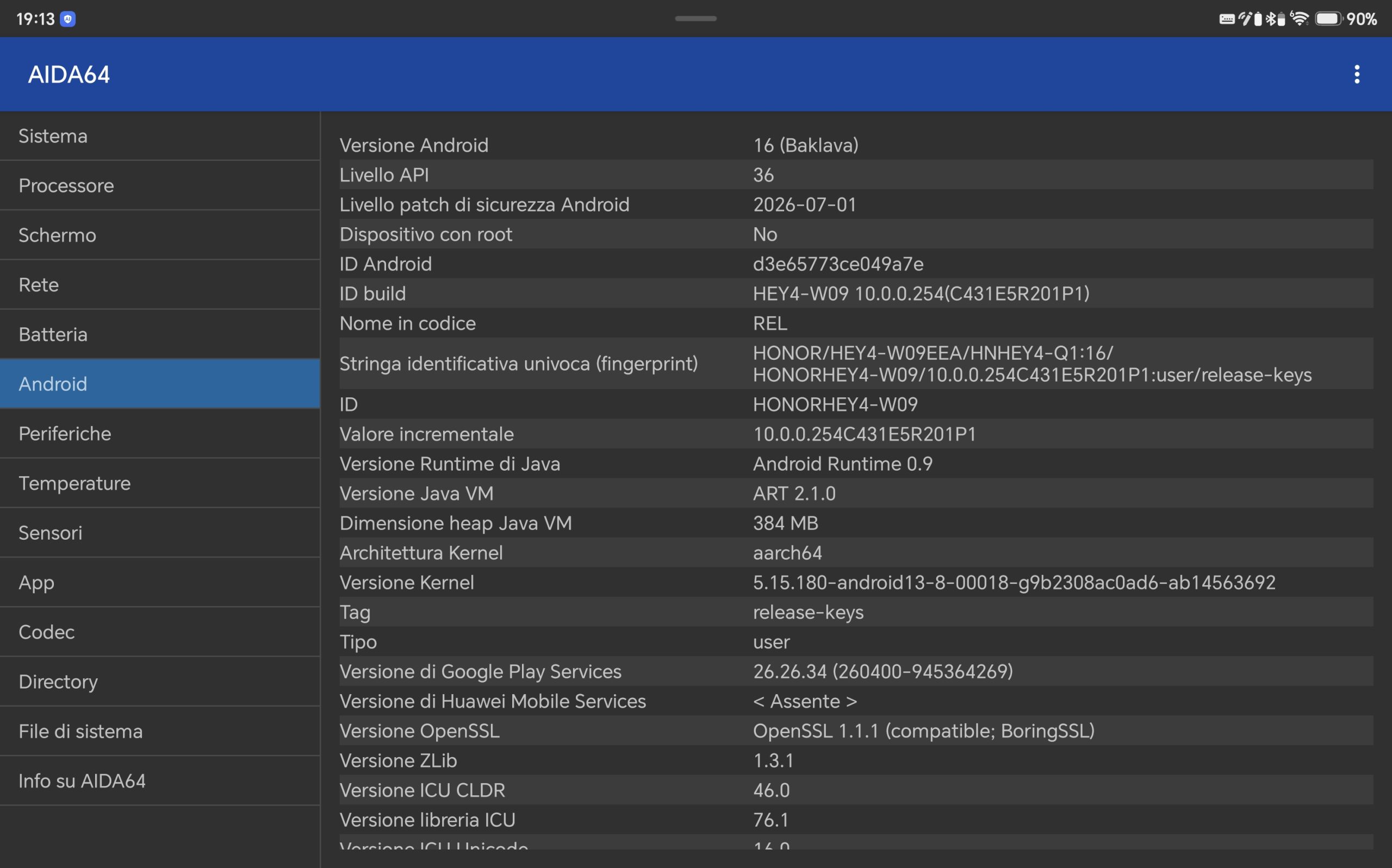This screenshot has height=868, width=1392.
Task: Open the Sistema section
Action: (x=160, y=136)
